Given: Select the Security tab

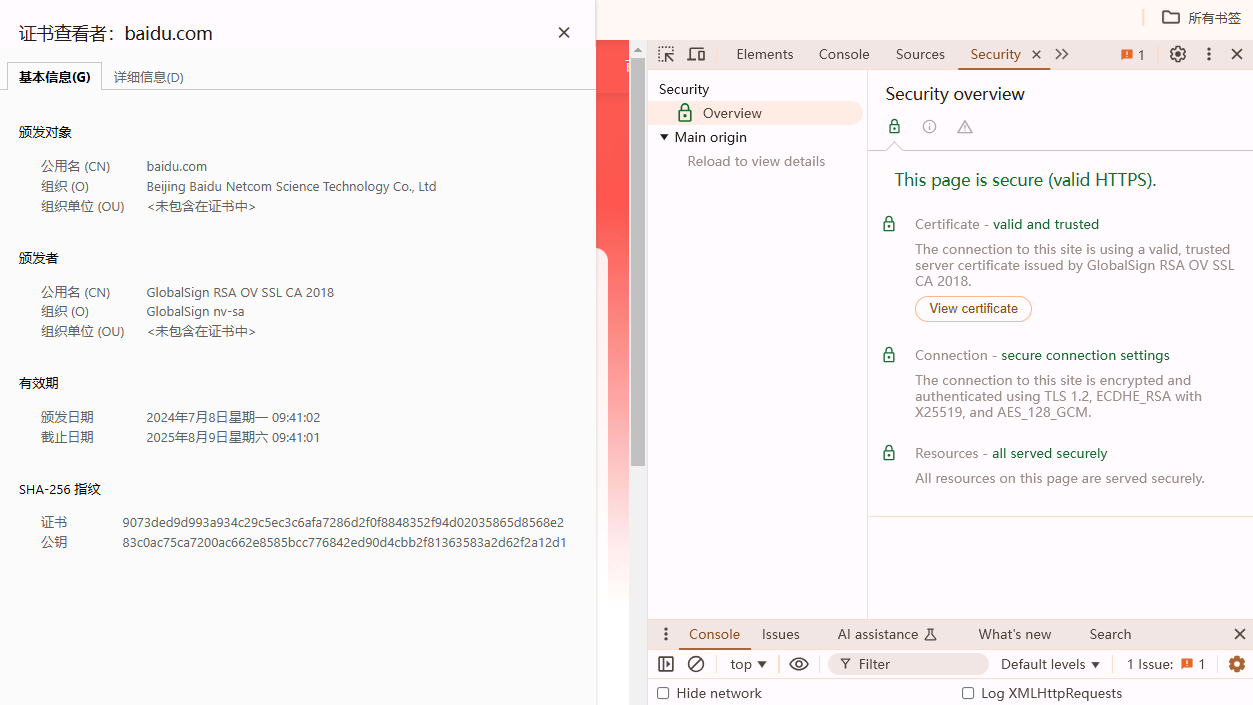Looking at the screenshot, I should click(x=995, y=54).
